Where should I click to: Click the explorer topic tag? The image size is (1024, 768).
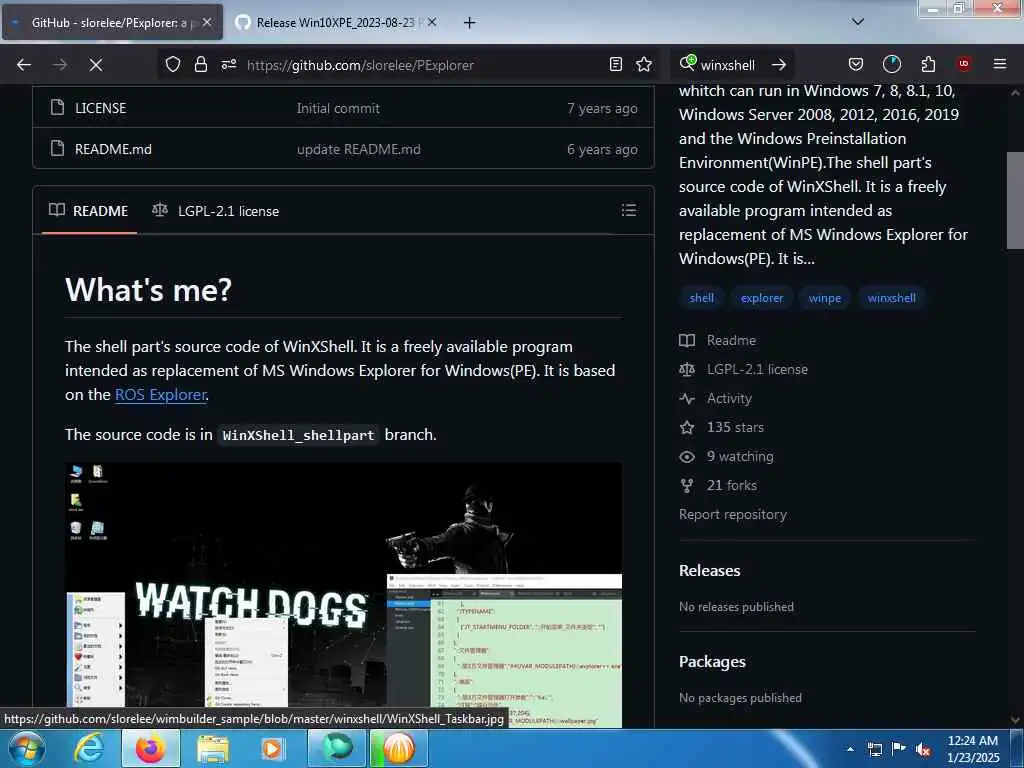pyautogui.click(x=761, y=298)
